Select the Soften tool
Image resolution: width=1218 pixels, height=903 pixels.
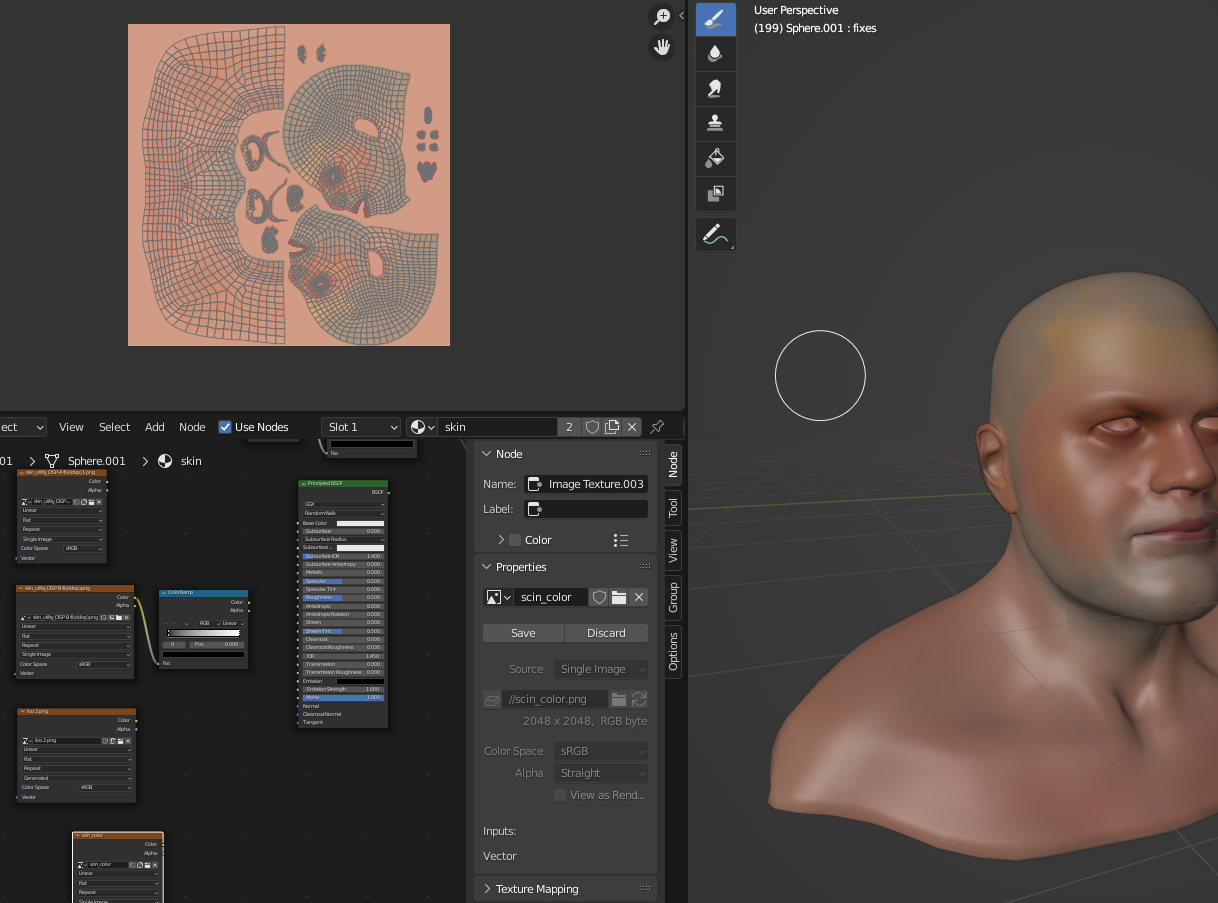coord(715,54)
